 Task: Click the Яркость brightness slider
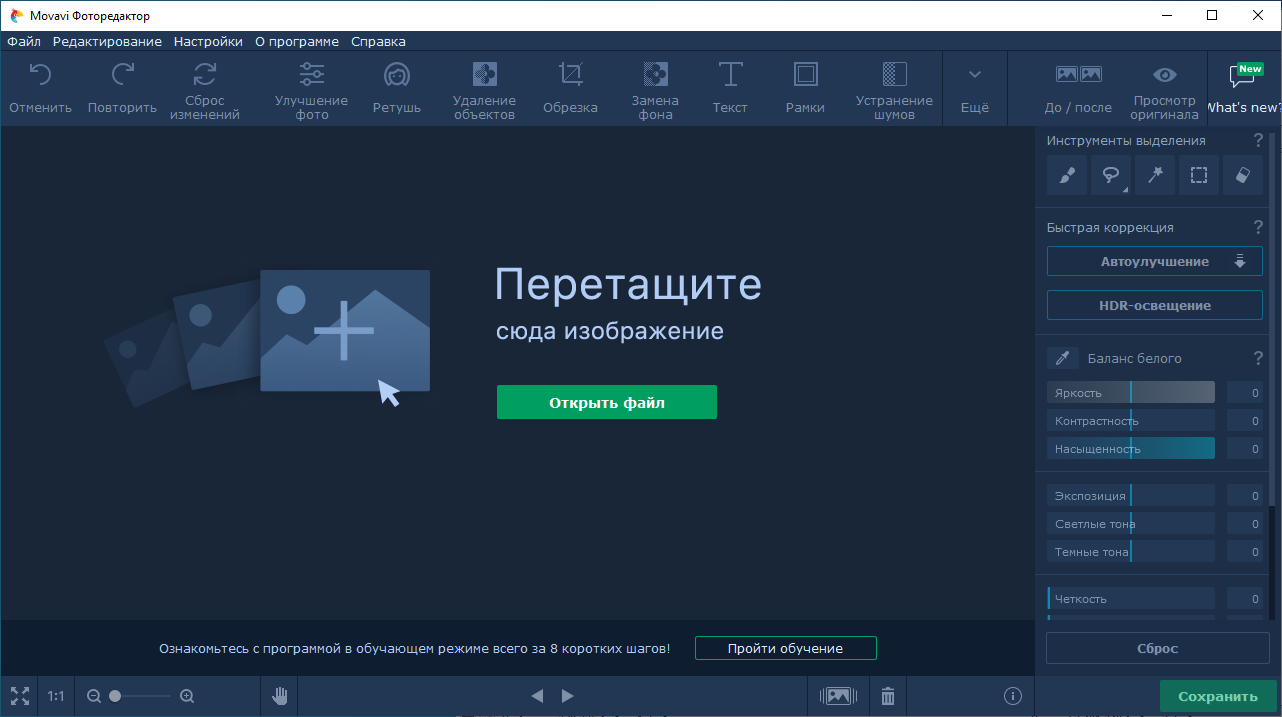tap(1130, 393)
